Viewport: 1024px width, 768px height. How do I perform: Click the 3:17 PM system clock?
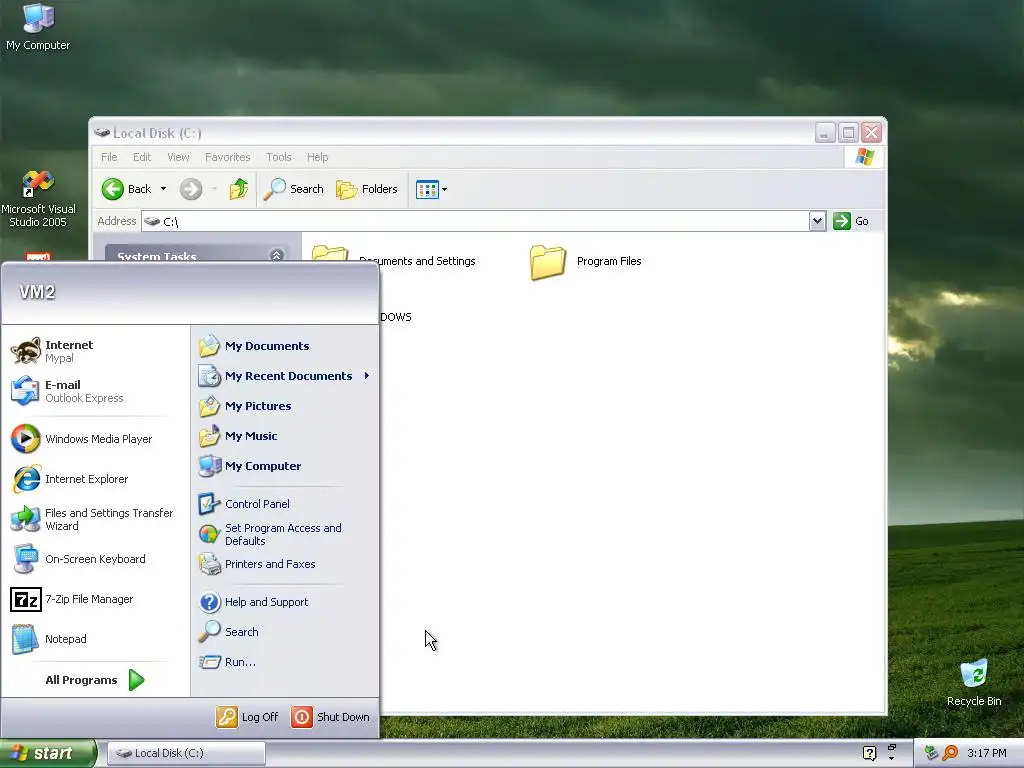tap(987, 753)
